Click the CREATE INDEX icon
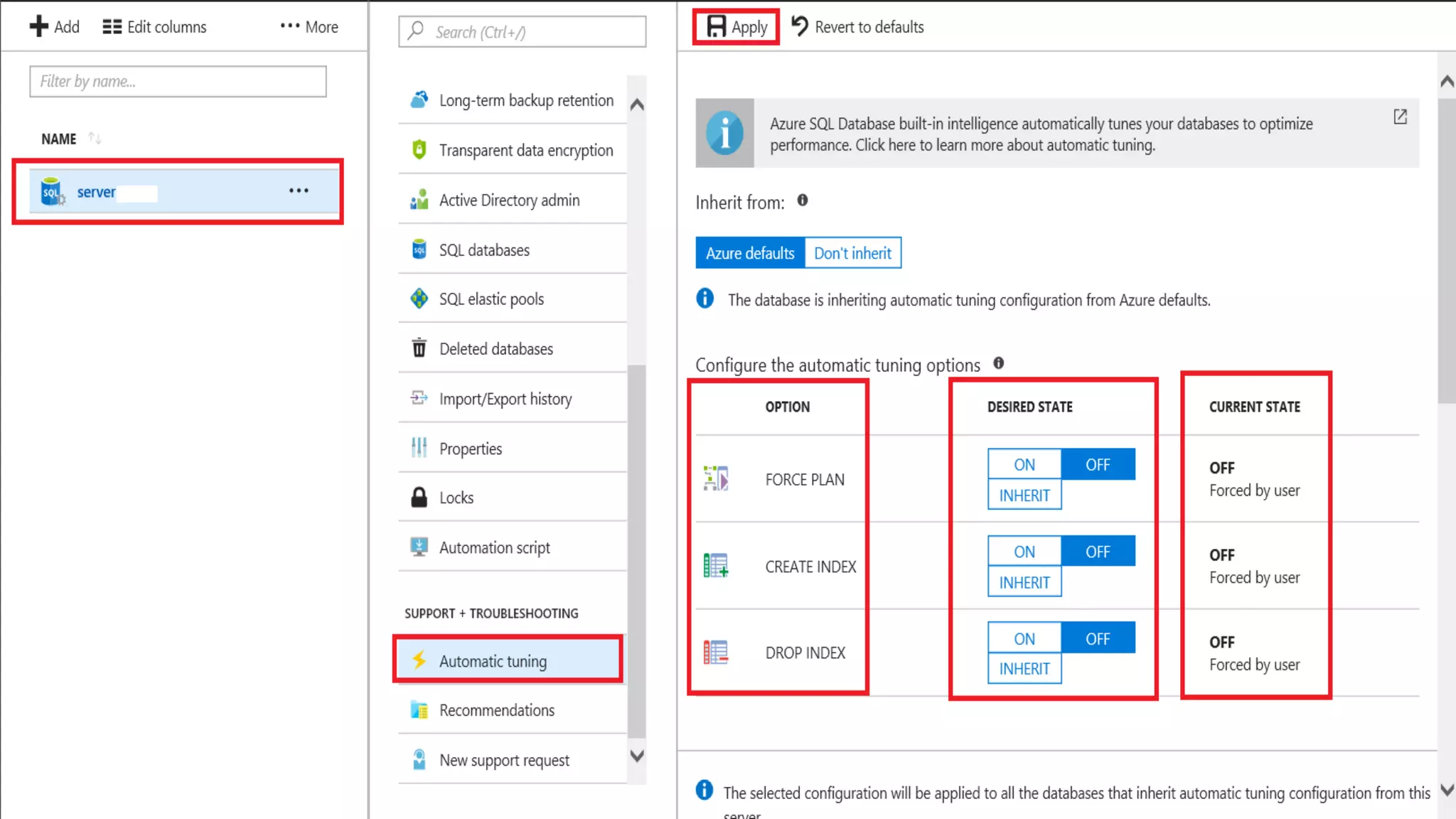Image resolution: width=1456 pixels, height=819 pixels. 716,566
